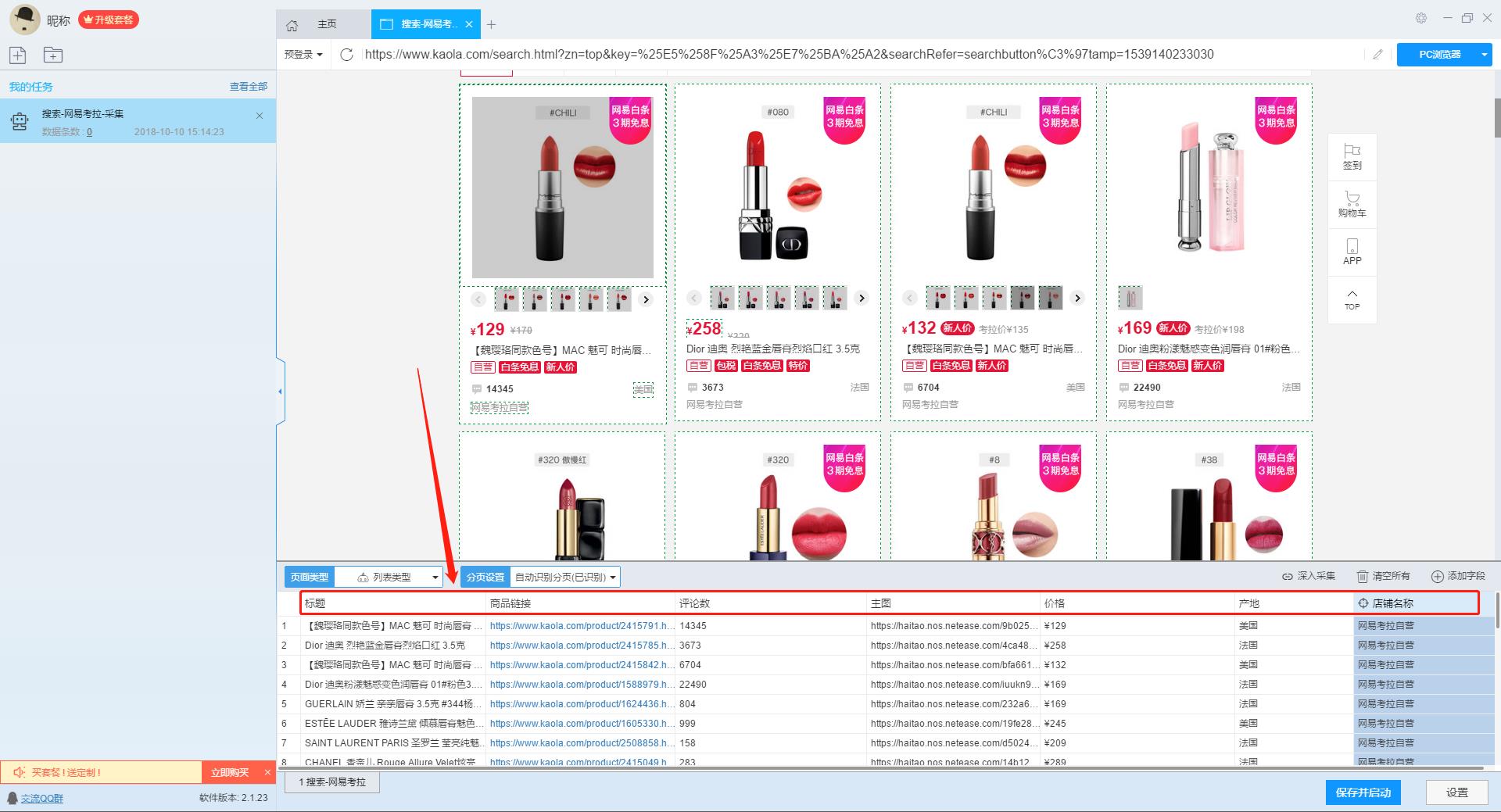Viewport: 1501px width, 812px height.
Task: Close the 搜索-网易考拉-采集 task item
Action: point(260,116)
